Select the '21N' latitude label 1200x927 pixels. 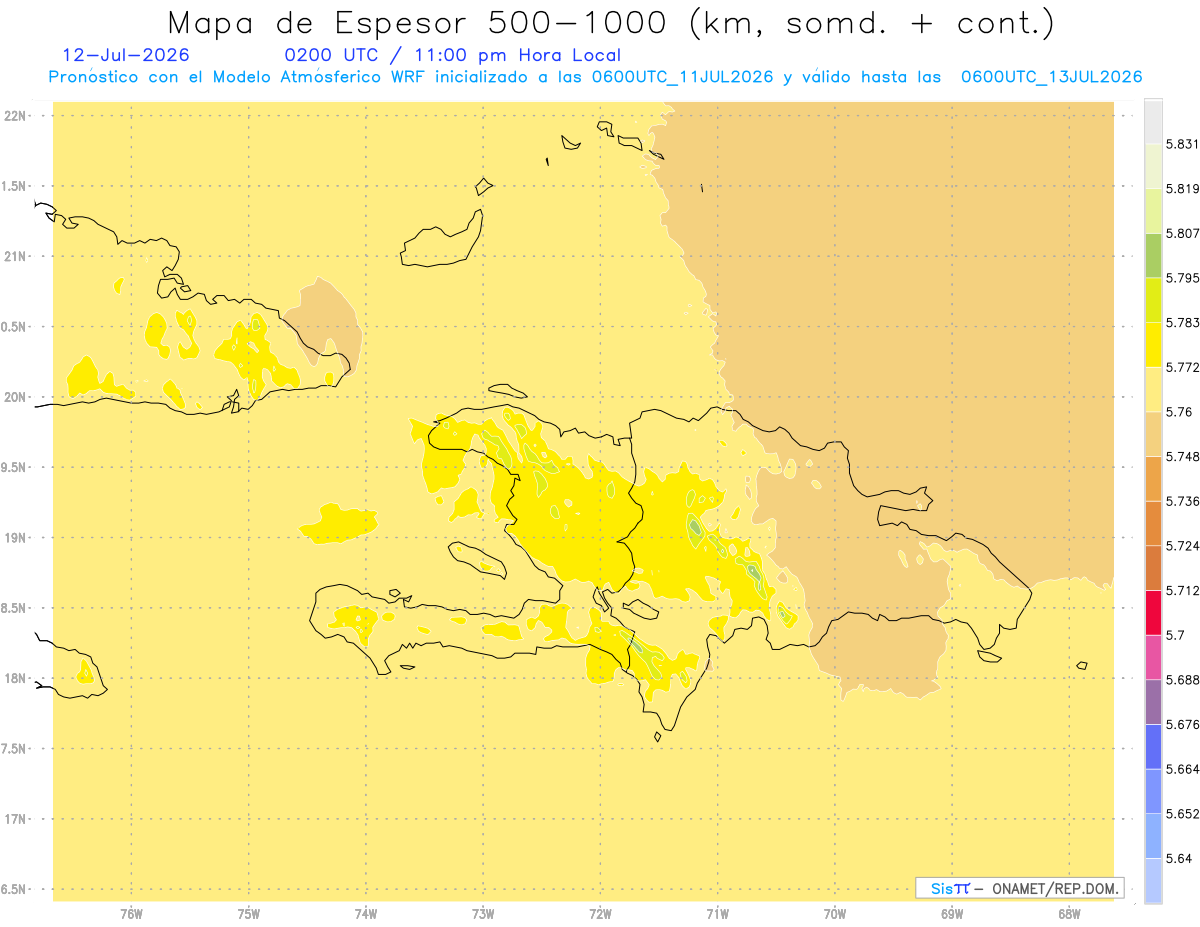click(x=15, y=257)
